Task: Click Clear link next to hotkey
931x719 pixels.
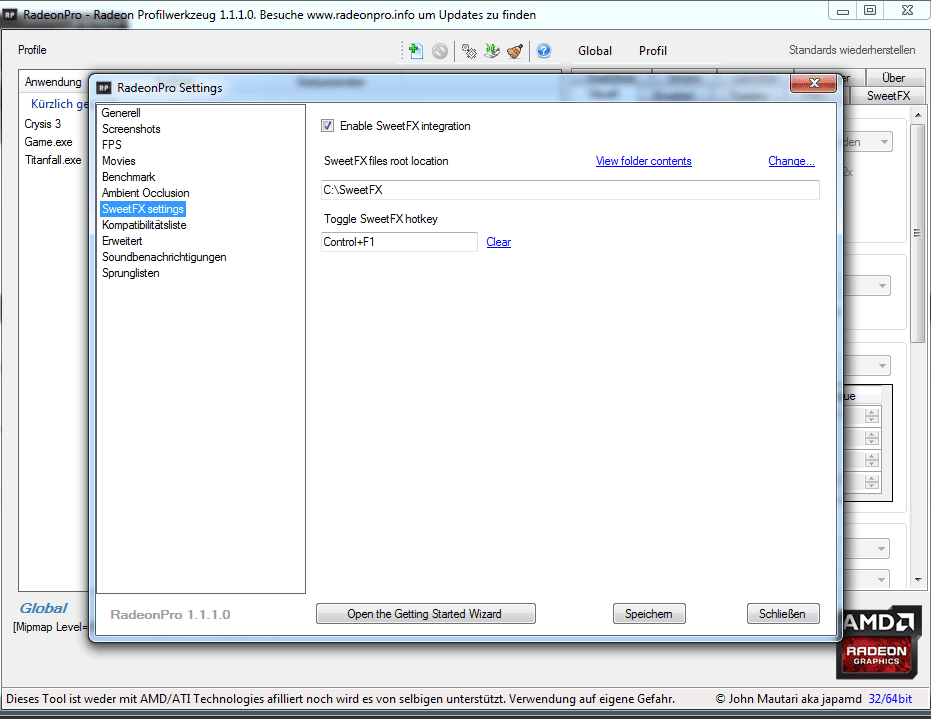Action: (499, 242)
